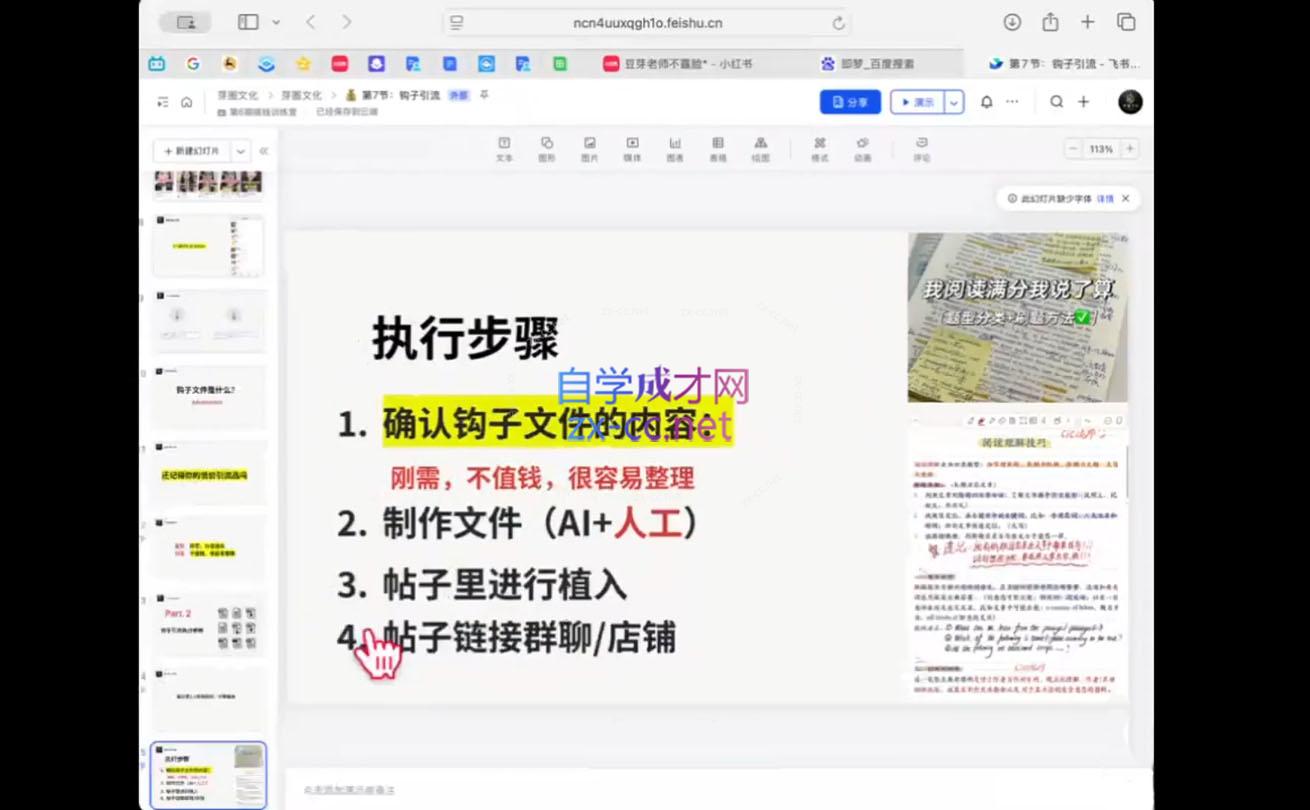Image resolution: width=1310 pixels, height=810 pixels.
Task: Open the comment (评论) tool
Action: (x=922, y=150)
